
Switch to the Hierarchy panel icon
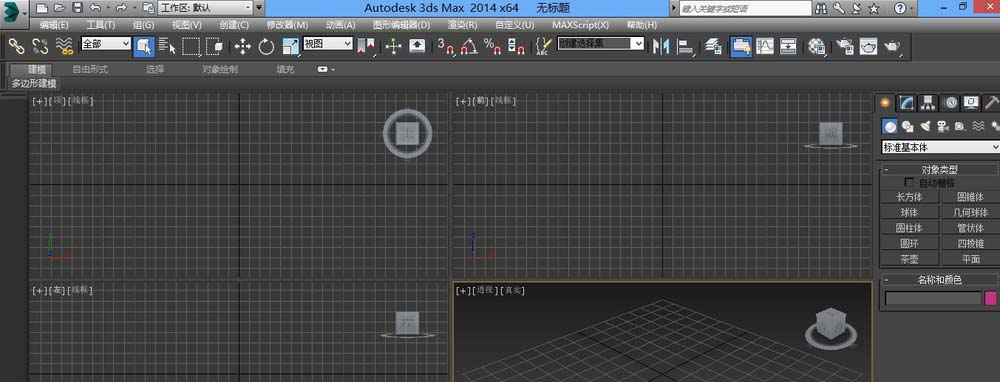(928, 103)
